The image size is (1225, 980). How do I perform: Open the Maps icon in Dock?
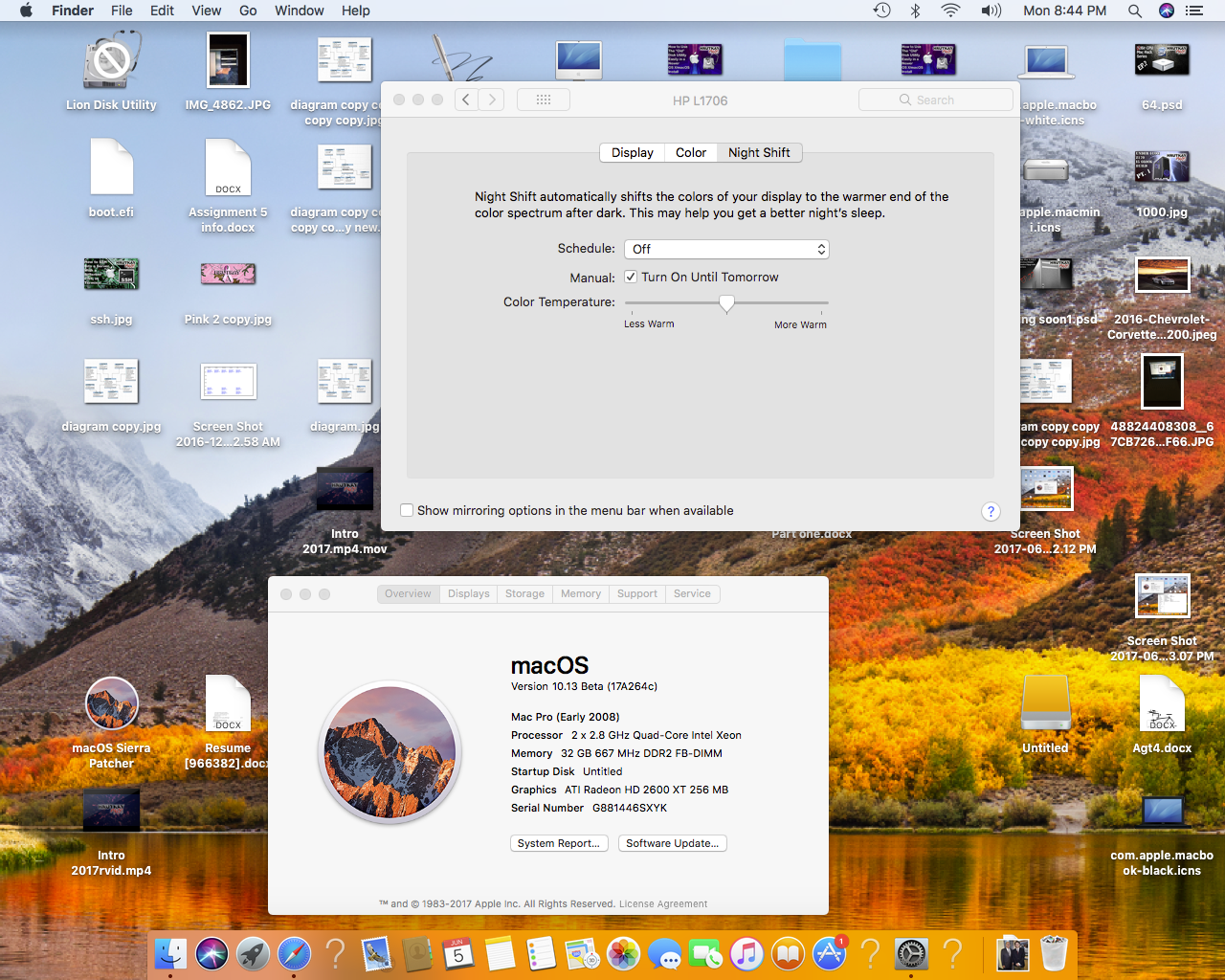point(582,954)
